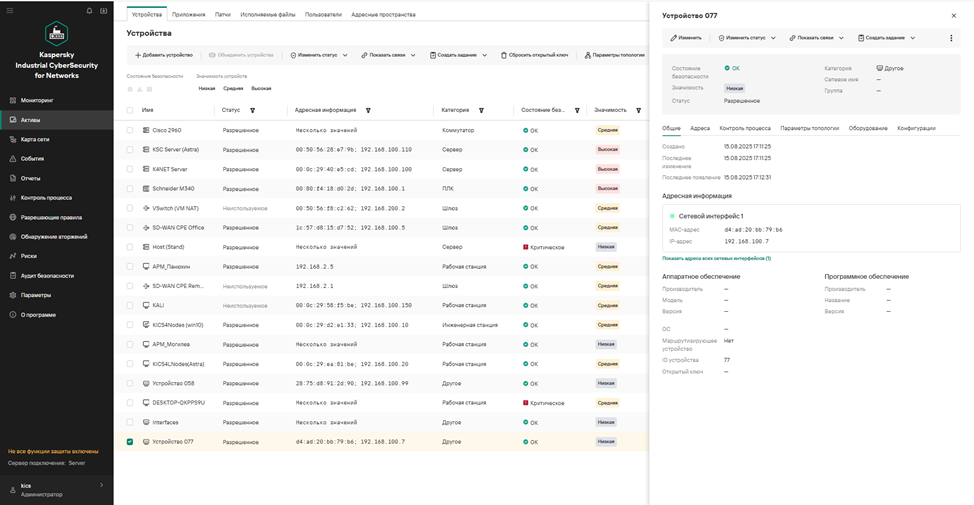Image resolution: width=974 pixels, height=505 pixels.
Task: Check the Schneider M340 row checkbox
Action: [130, 189]
